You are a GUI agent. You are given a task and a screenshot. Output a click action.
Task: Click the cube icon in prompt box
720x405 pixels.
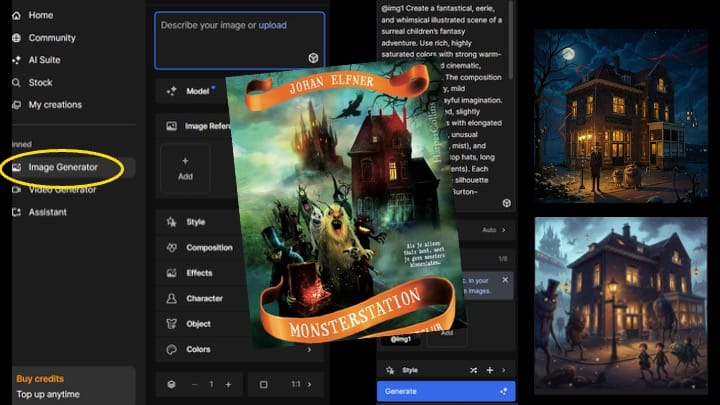point(313,59)
